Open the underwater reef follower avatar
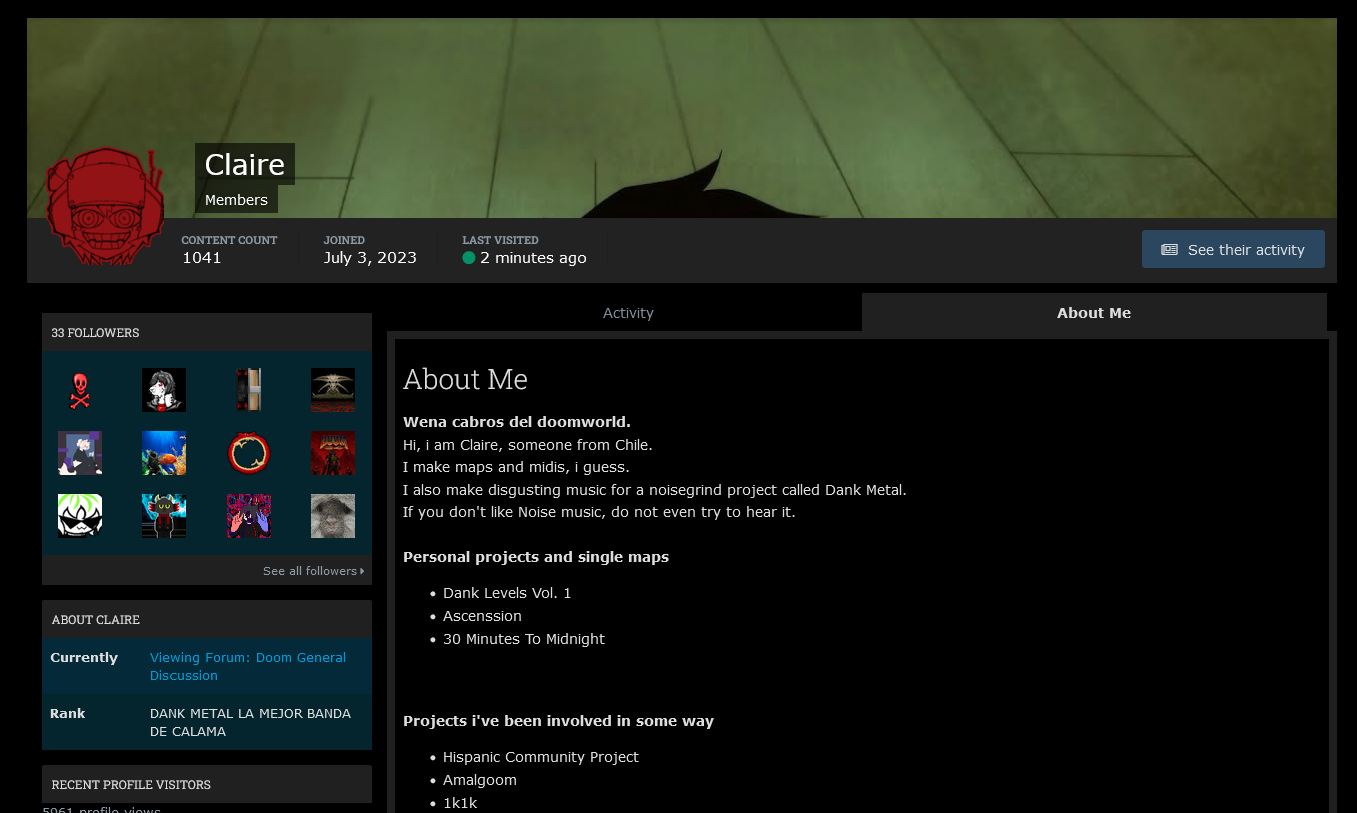The width and height of the screenshot is (1357, 813). [x=164, y=453]
